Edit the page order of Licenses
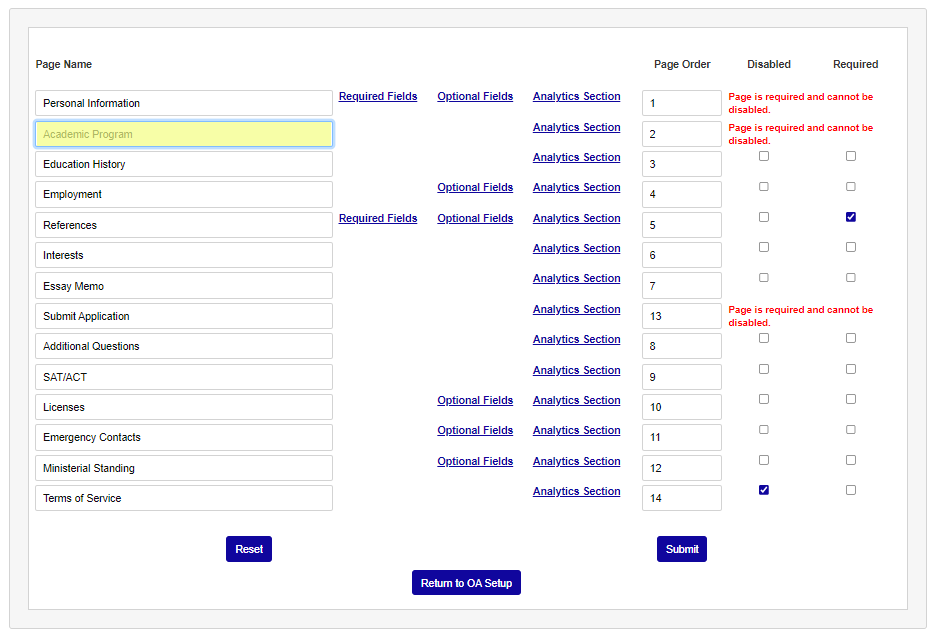The image size is (936, 639). [681, 406]
